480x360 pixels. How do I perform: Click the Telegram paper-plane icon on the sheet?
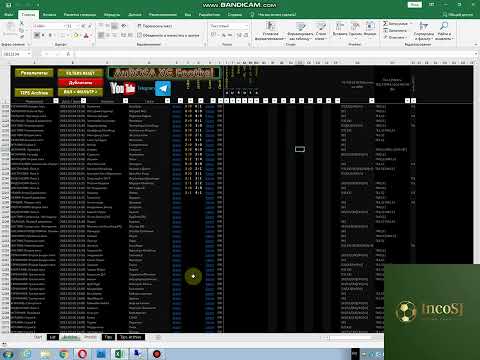coord(163,89)
